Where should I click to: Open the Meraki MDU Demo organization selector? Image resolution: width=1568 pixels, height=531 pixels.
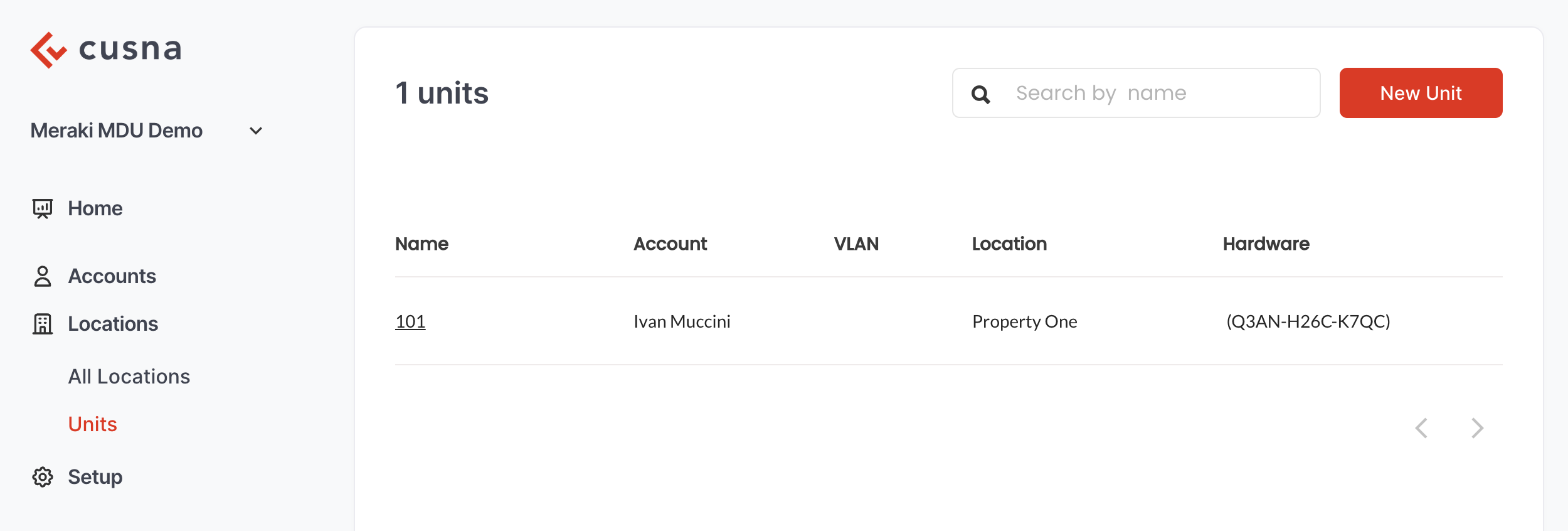pos(147,131)
